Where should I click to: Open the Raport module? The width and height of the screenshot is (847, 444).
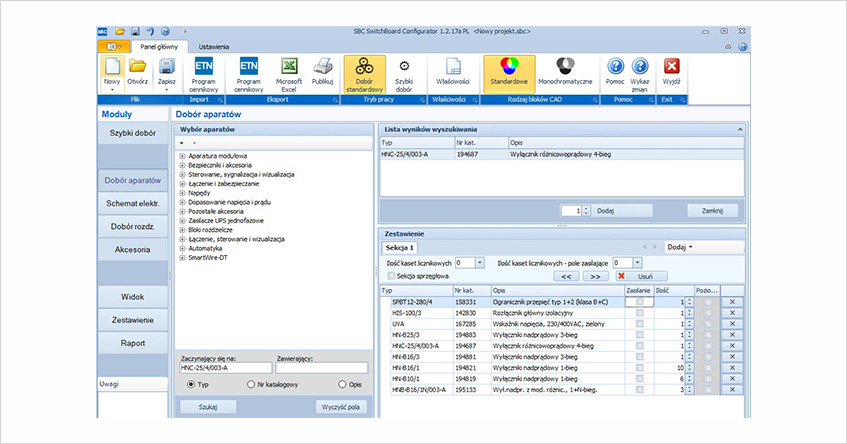132,343
